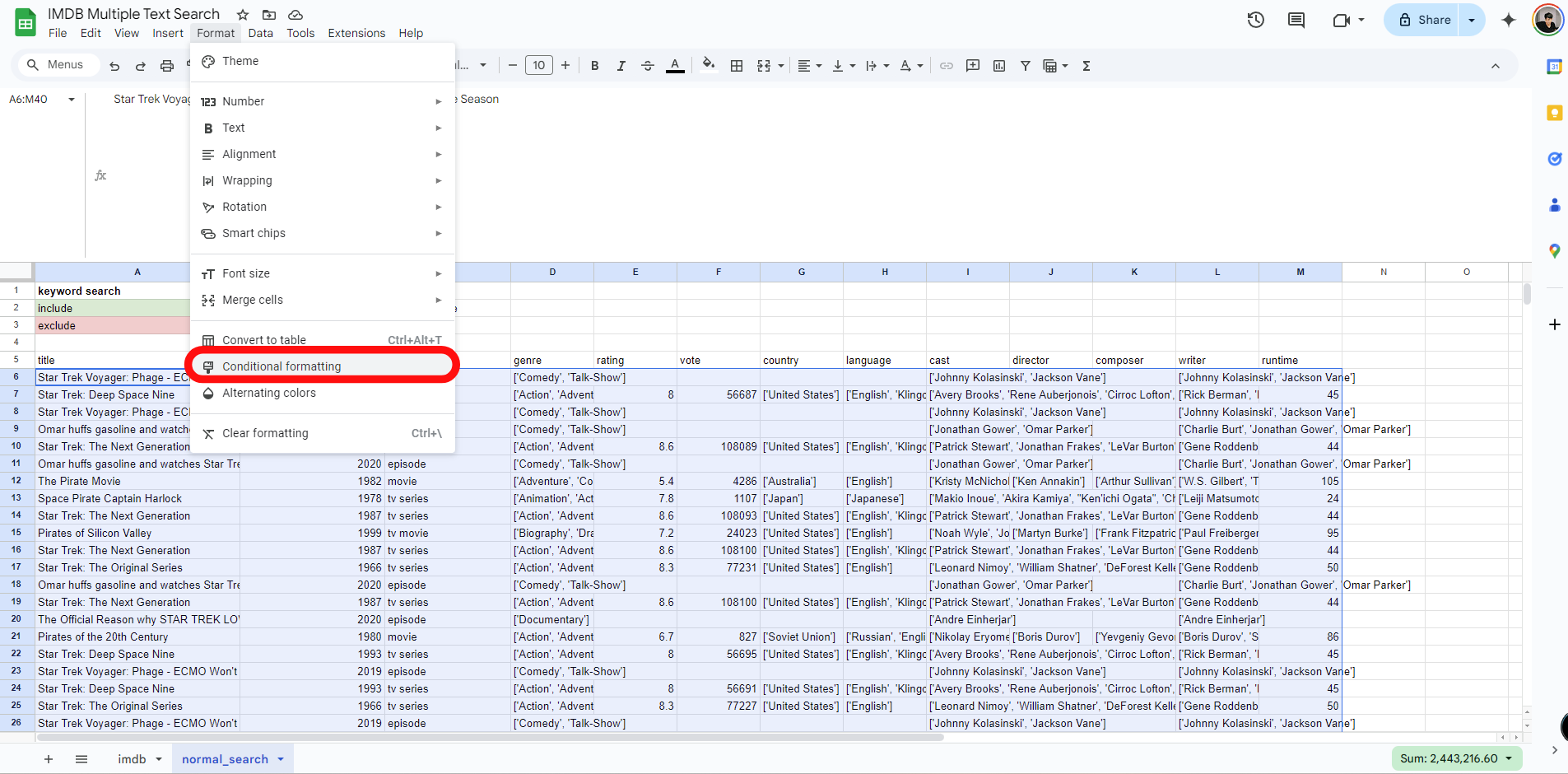Image resolution: width=1568 pixels, height=774 pixels.
Task: Choose Conditional formatting from the Format menu
Action: click(323, 366)
